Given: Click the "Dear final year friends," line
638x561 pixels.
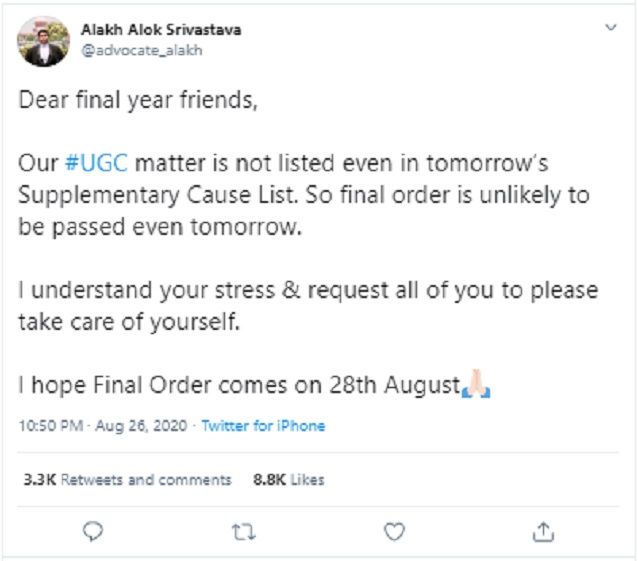Looking at the screenshot, I should (x=138, y=101).
